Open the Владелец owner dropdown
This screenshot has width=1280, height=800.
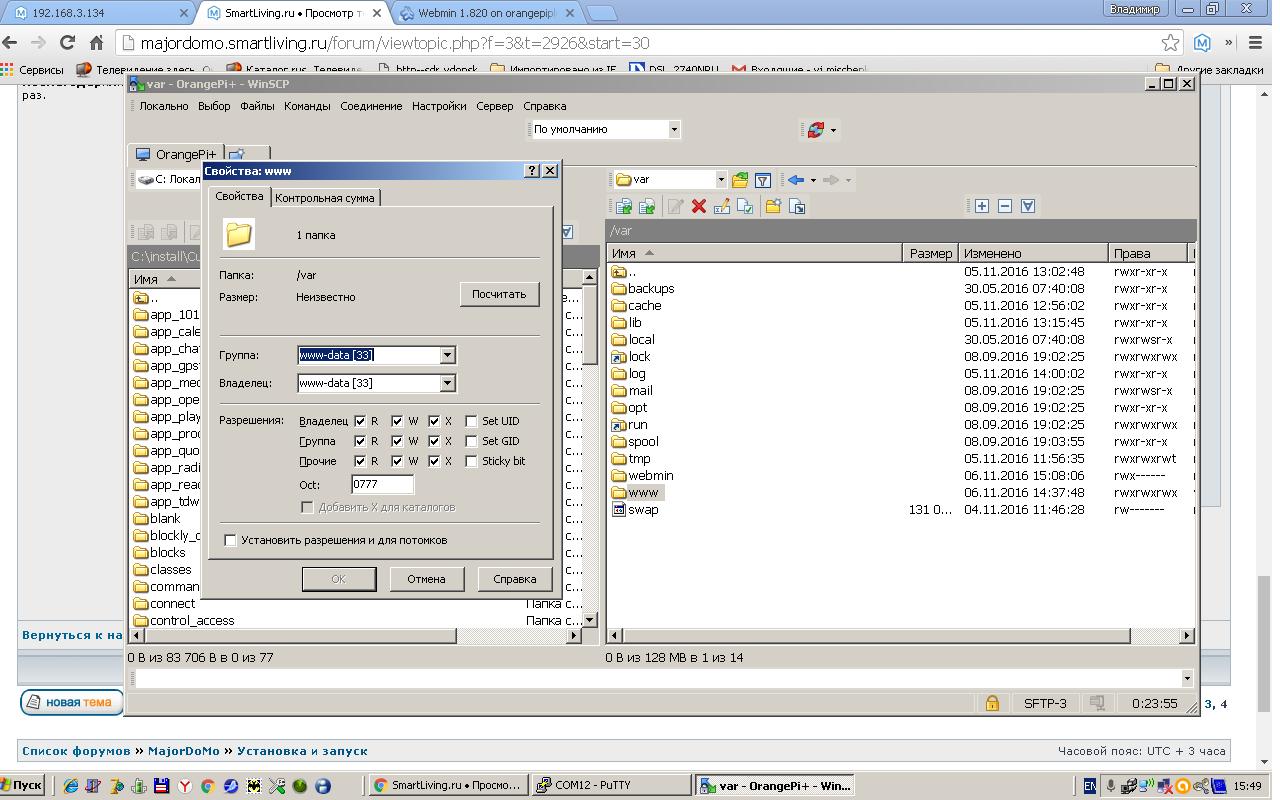tap(447, 383)
